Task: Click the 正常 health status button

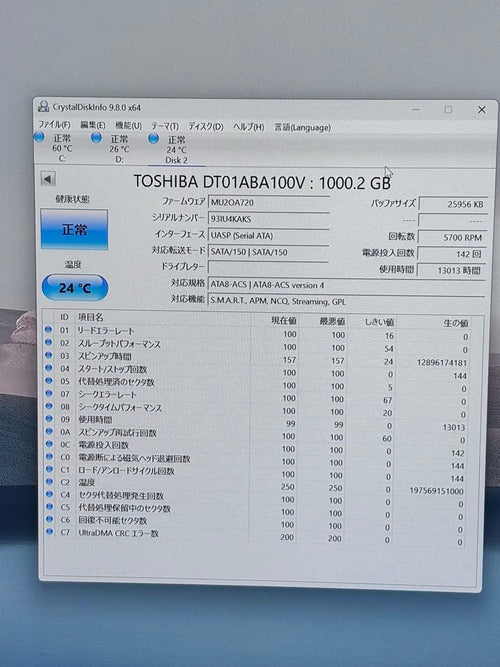Action: [74, 229]
